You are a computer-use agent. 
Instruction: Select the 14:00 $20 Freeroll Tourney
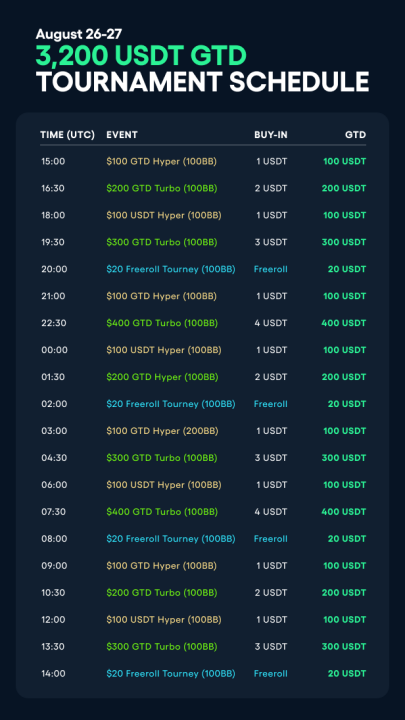(170, 674)
